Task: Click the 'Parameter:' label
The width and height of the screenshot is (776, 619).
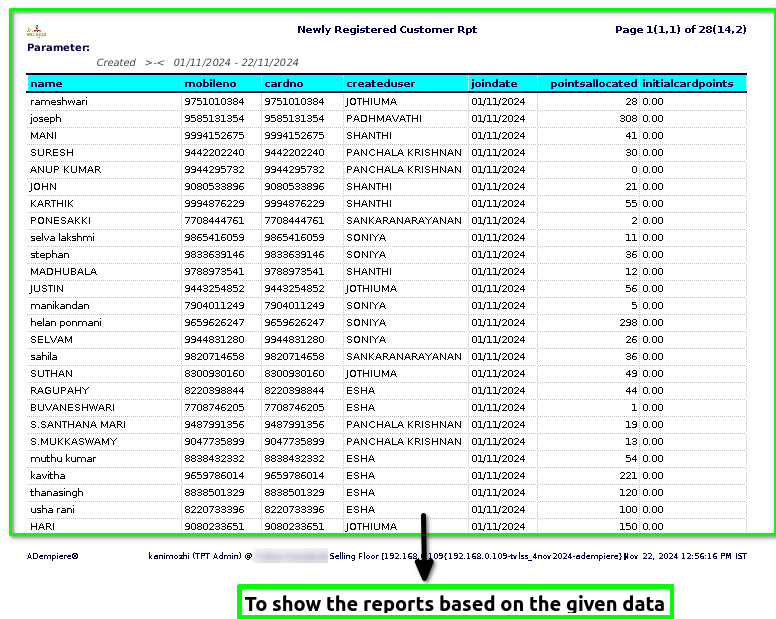Action: tap(58, 48)
